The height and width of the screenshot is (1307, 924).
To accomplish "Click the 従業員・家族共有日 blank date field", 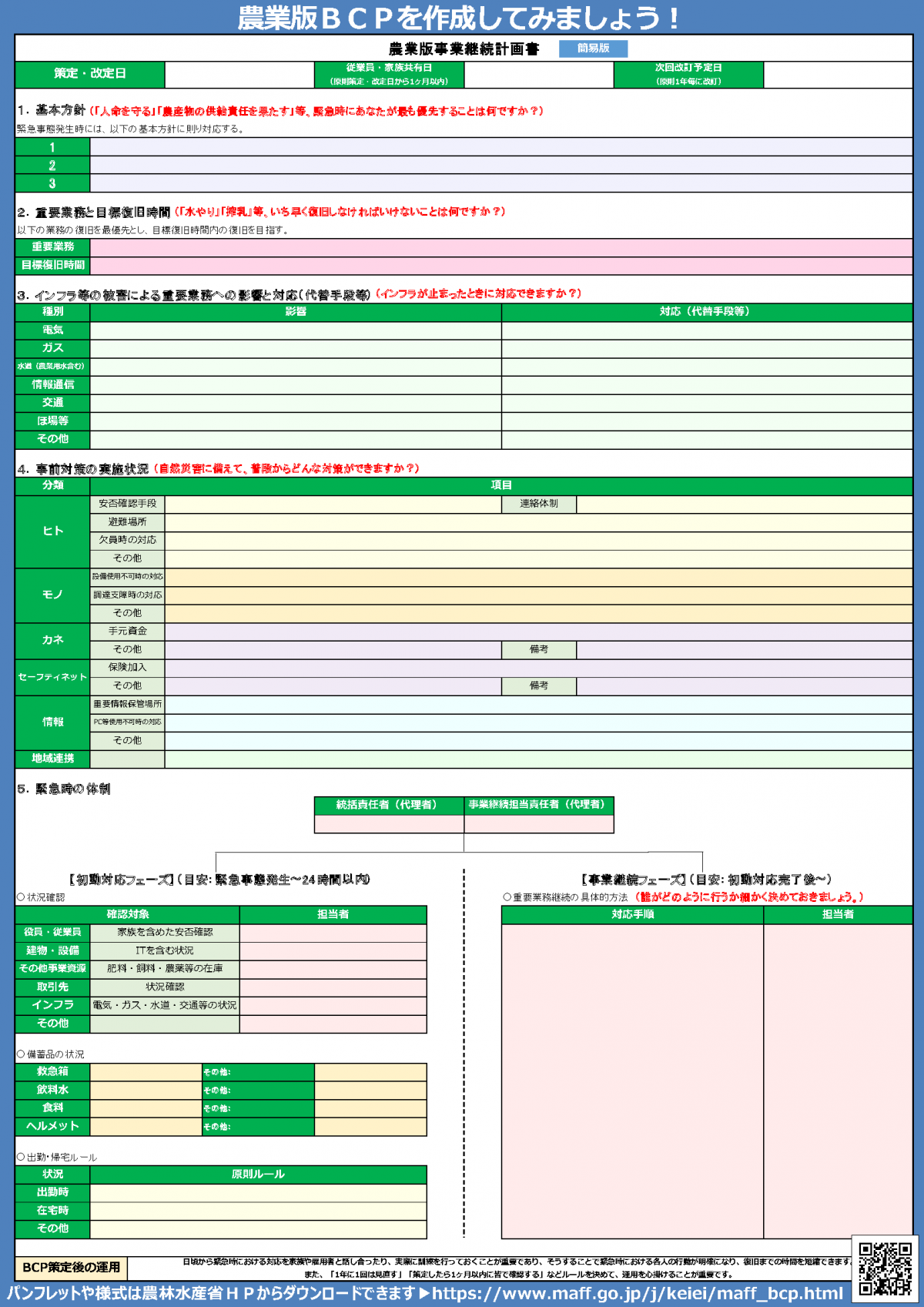I will [x=539, y=75].
